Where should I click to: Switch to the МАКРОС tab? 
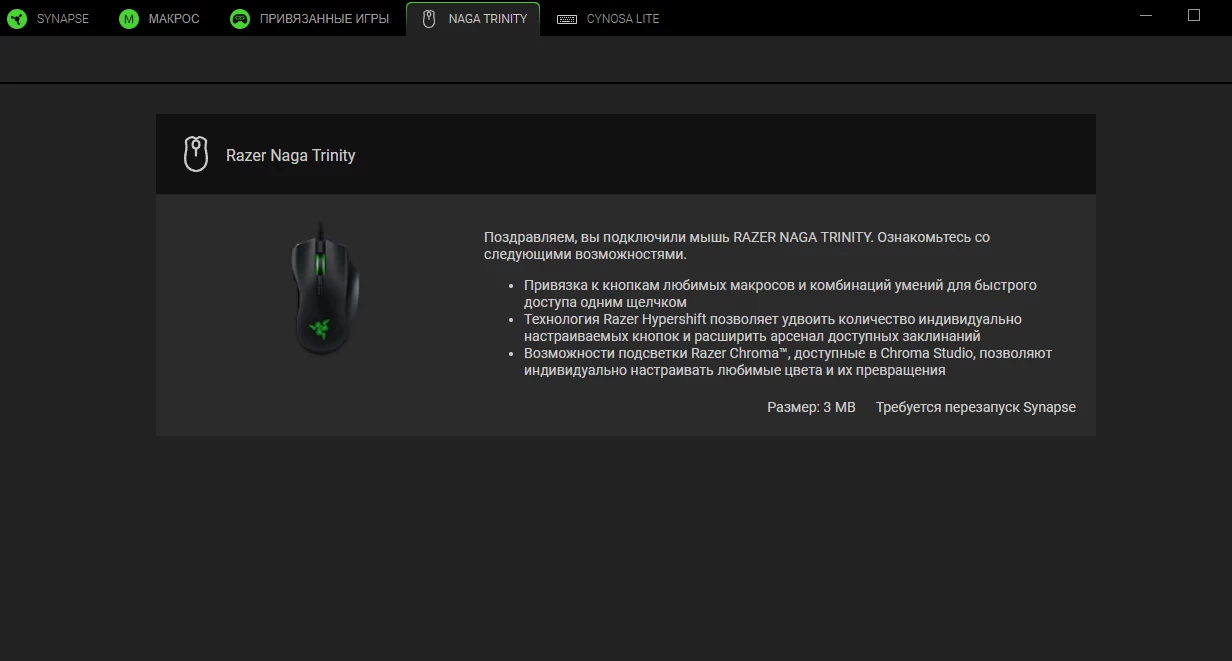coord(159,19)
